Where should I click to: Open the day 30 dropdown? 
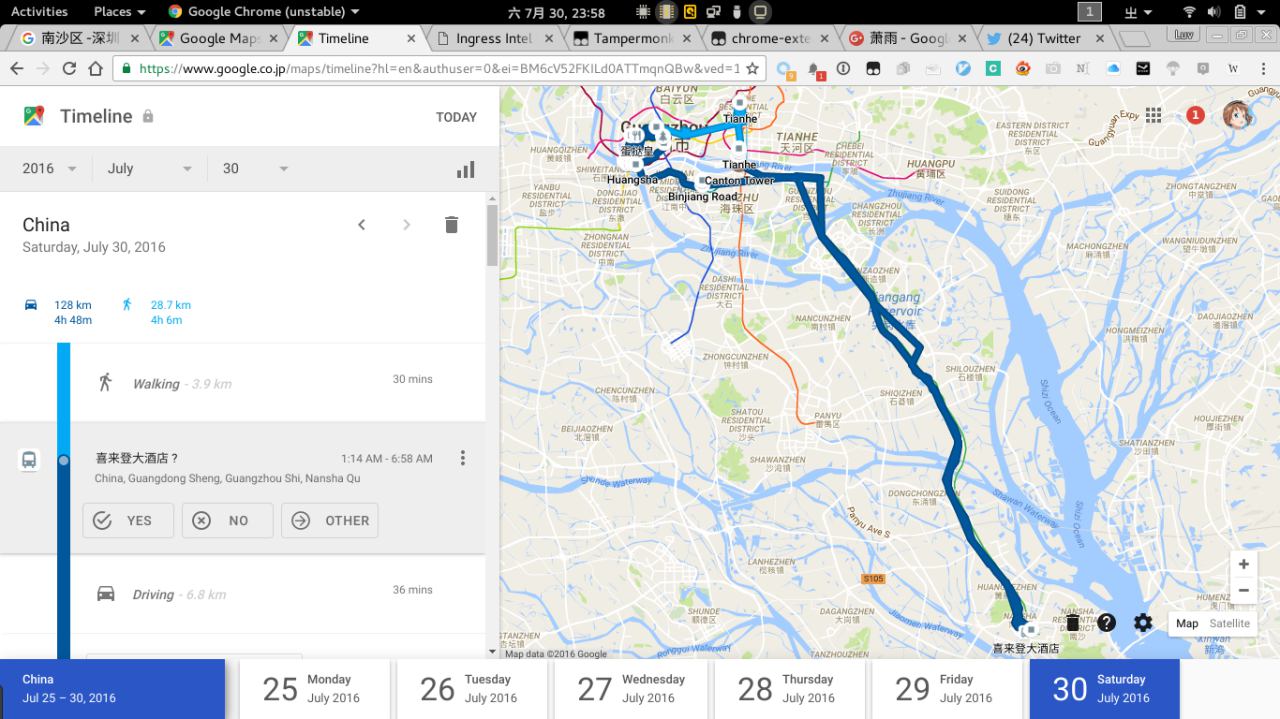255,168
